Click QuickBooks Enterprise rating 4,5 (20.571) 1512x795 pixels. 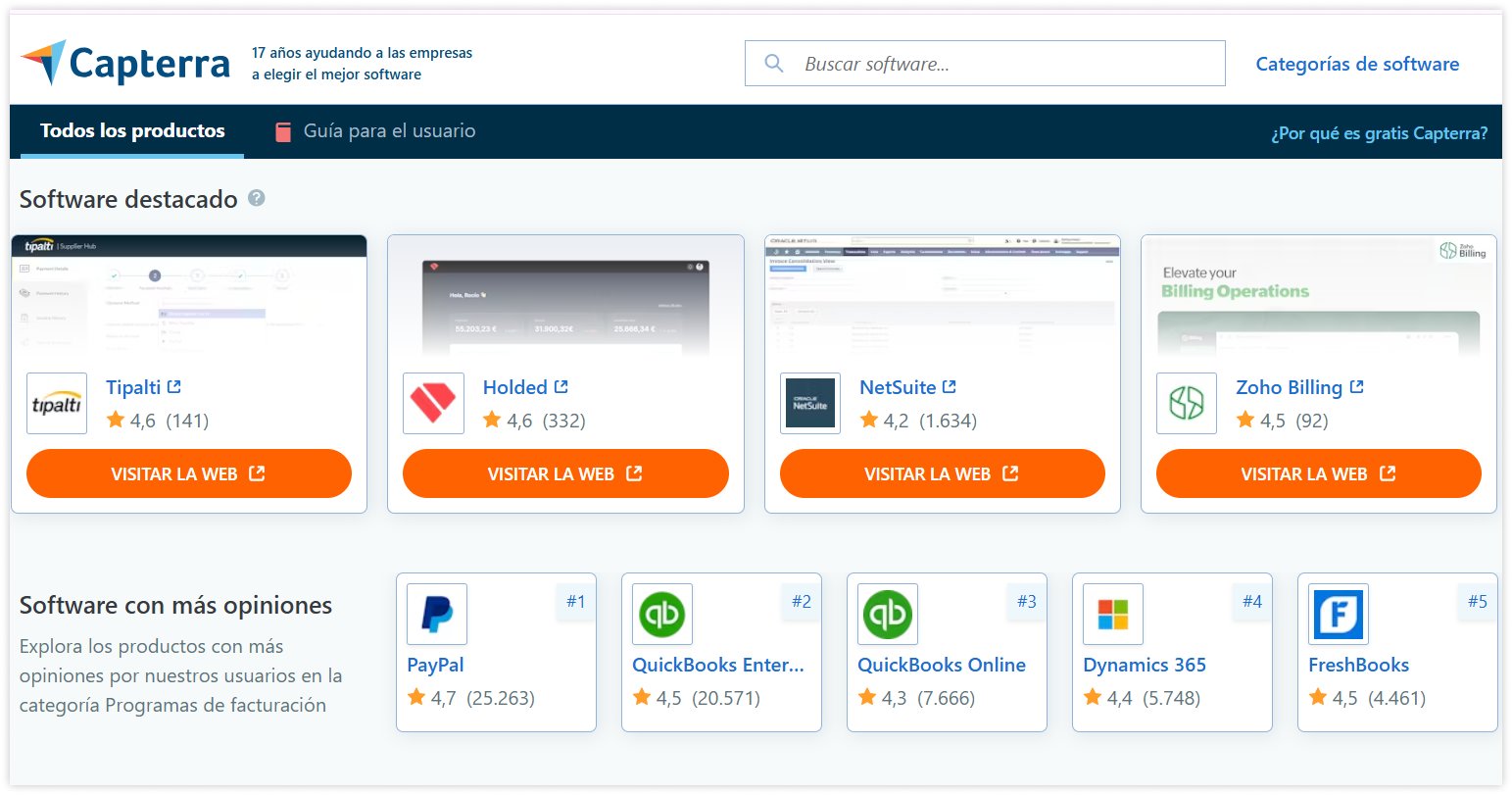(x=697, y=698)
